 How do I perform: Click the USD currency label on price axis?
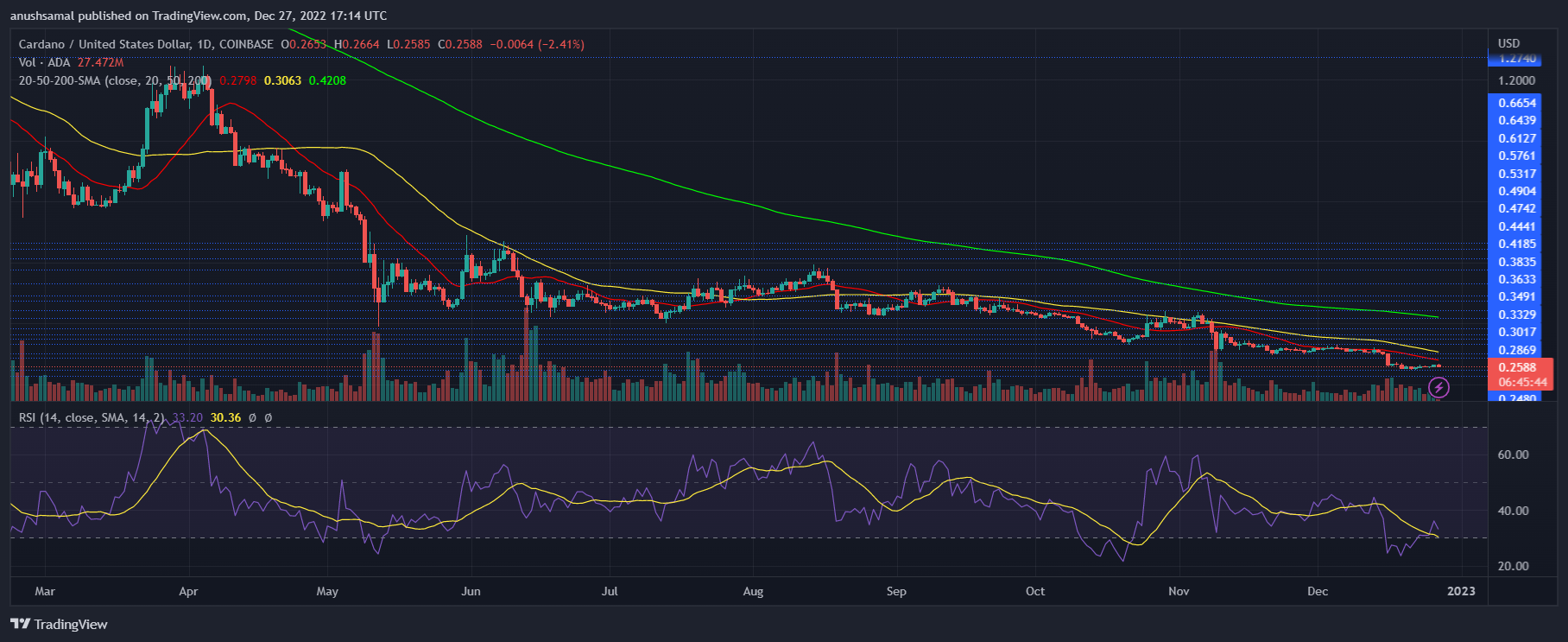coord(1508,43)
